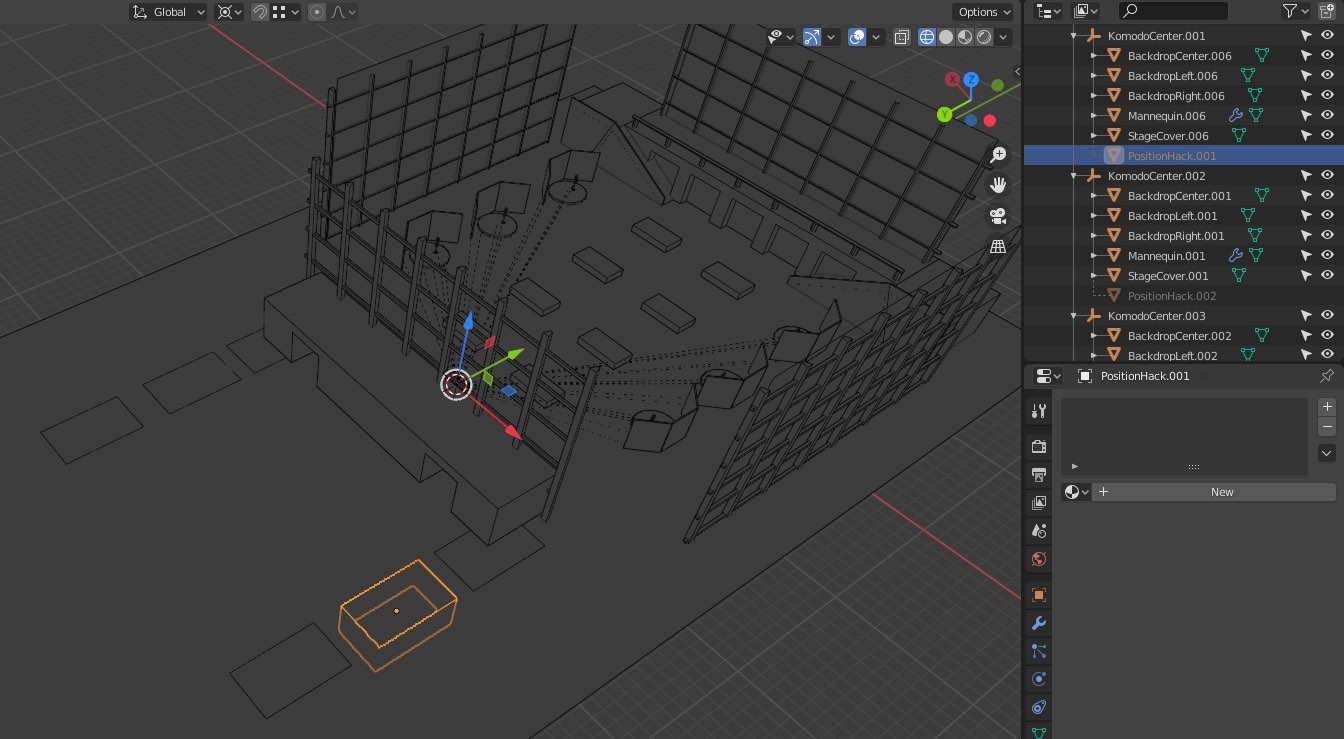Toggle the snapping magnet button
The height and width of the screenshot is (739, 1344).
260,12
